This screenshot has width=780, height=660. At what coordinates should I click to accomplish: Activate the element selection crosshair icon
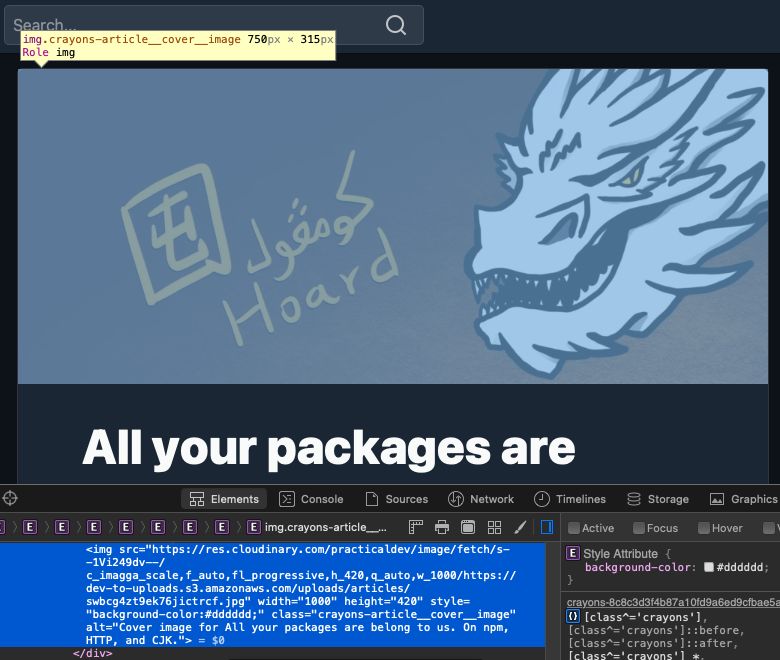[x=10, y=498]
